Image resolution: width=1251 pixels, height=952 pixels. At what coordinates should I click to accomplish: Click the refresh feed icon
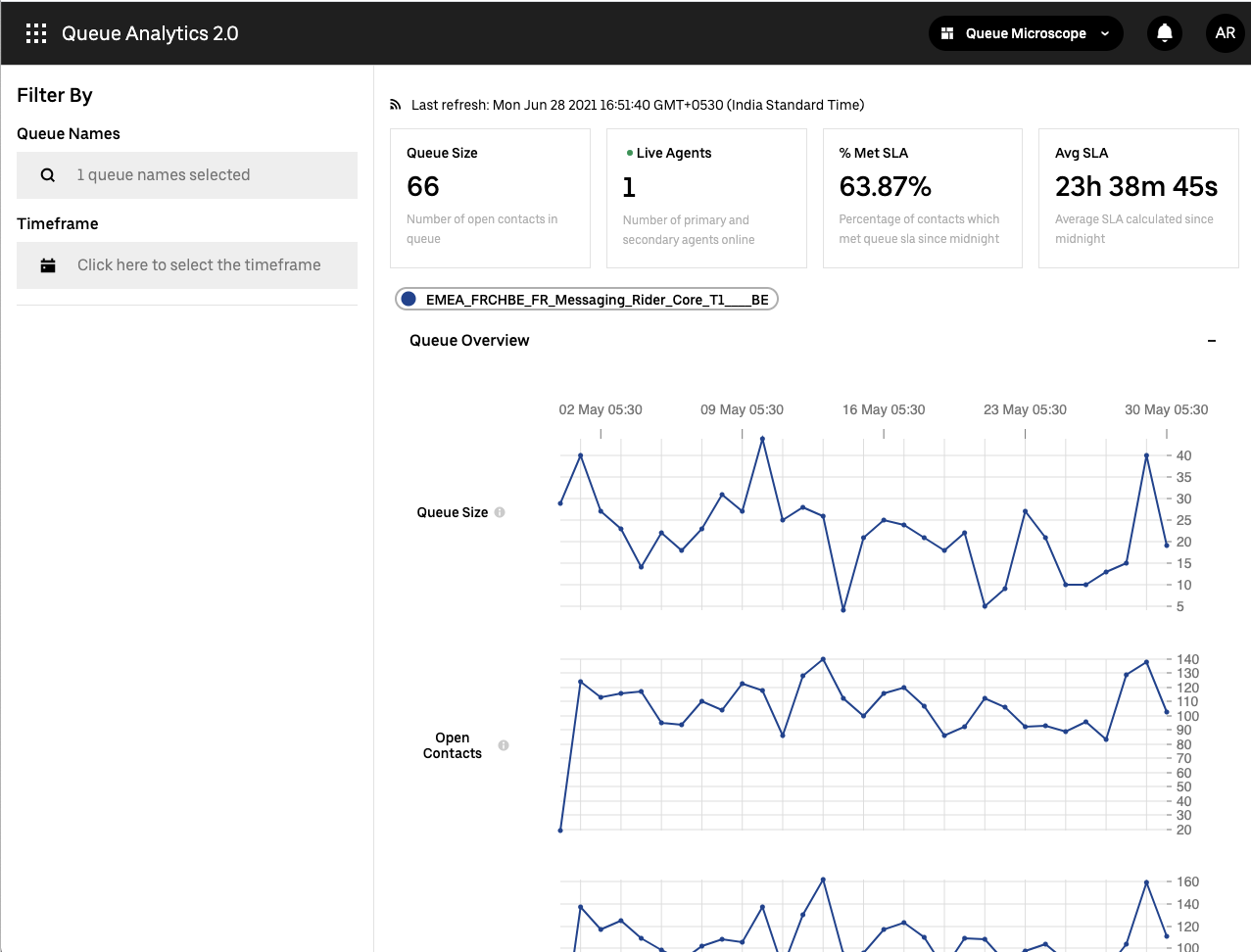click(396, 105)
